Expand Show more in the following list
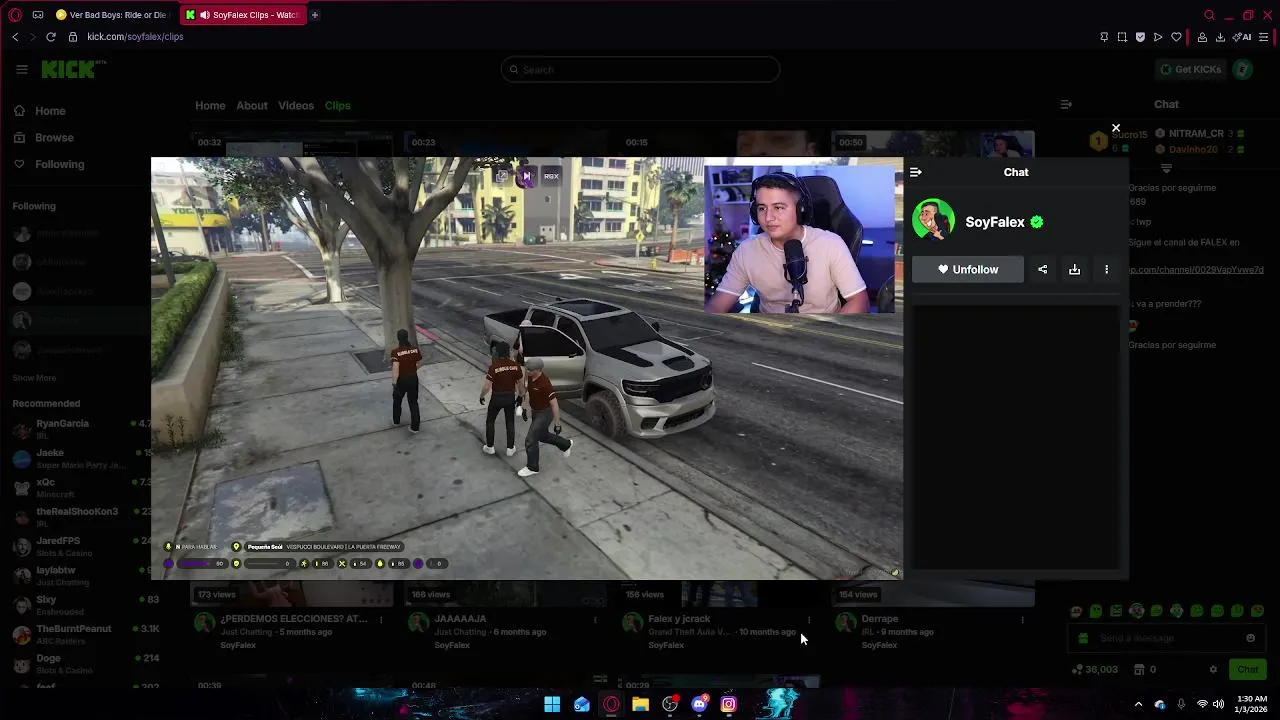Screen dimensions: 1280x720 click(34, 378)
